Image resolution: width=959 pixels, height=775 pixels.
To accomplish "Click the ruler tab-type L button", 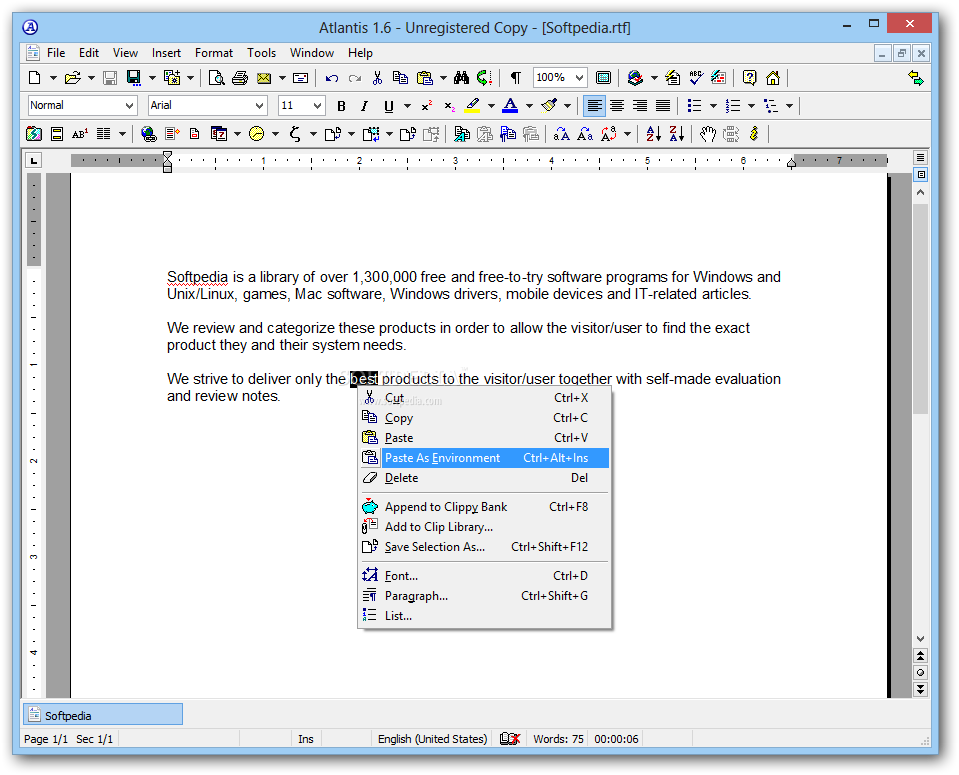I will tap(34, 161).
